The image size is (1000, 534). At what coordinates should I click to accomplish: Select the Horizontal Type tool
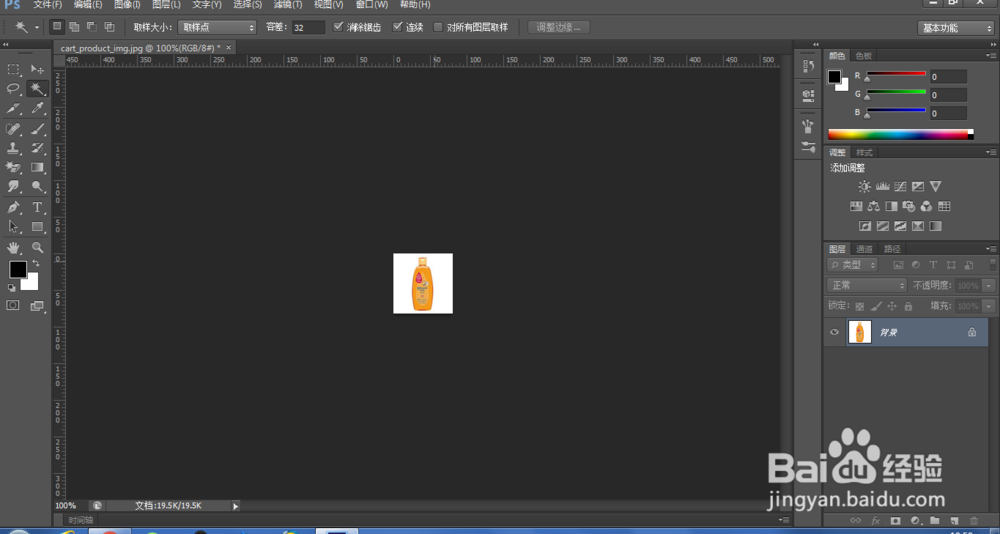point(38,207)
